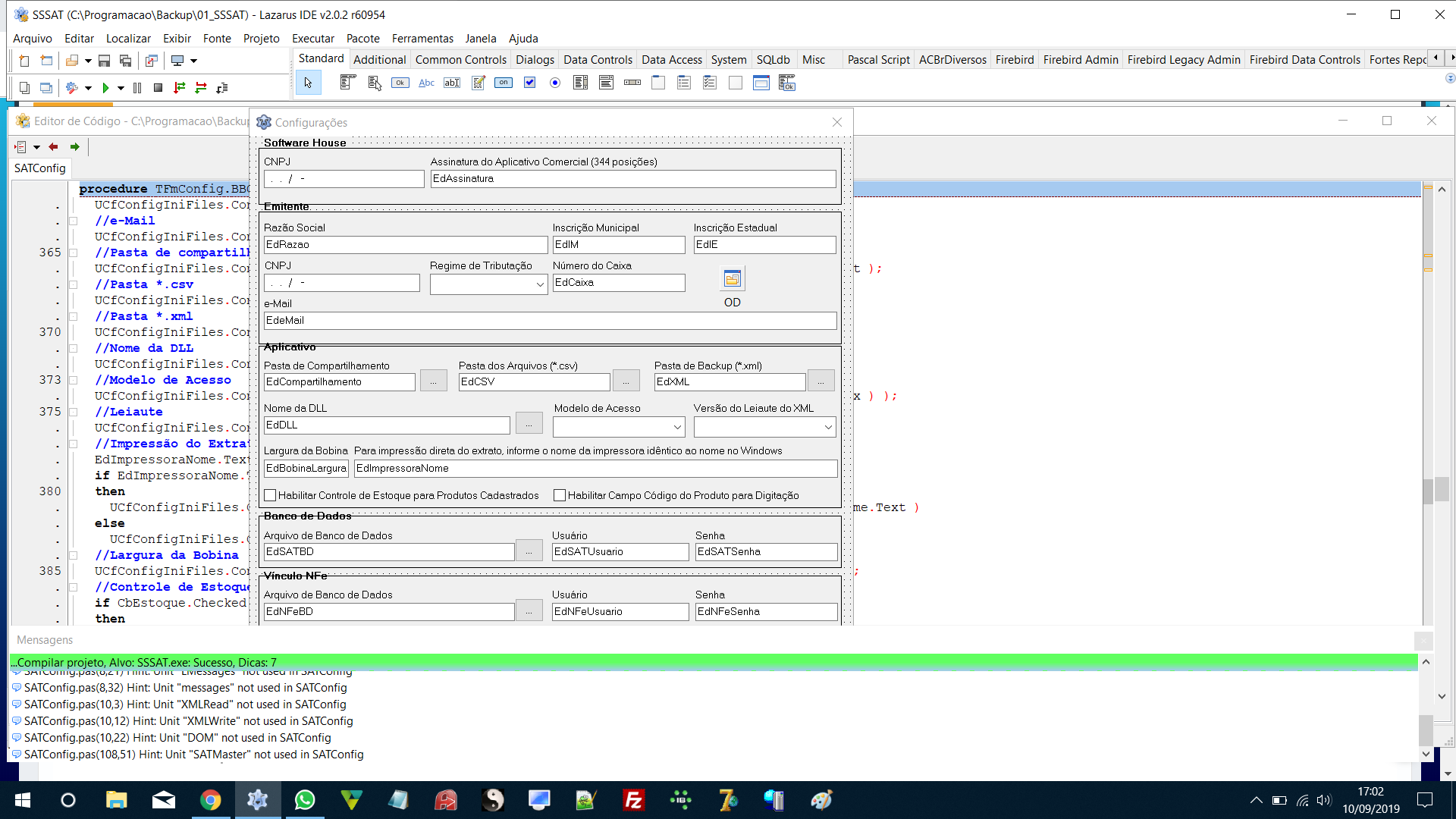The image size is (1456, 819).
Task: Click browse button beside EdCSV
Action: coord(626,381)
